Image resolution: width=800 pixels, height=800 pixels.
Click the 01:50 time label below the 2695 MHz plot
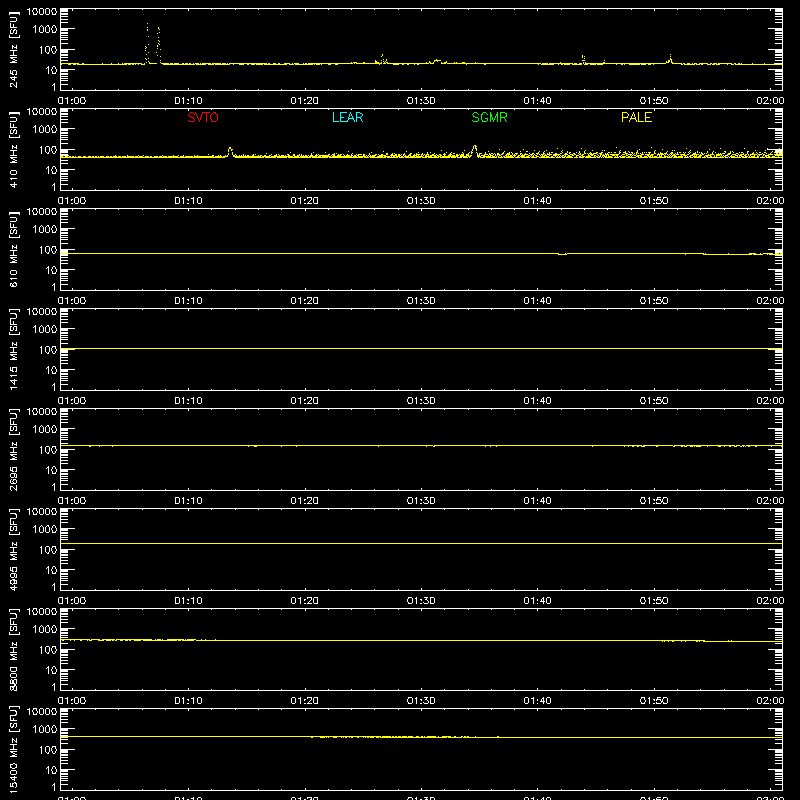[x=654, y=501]
